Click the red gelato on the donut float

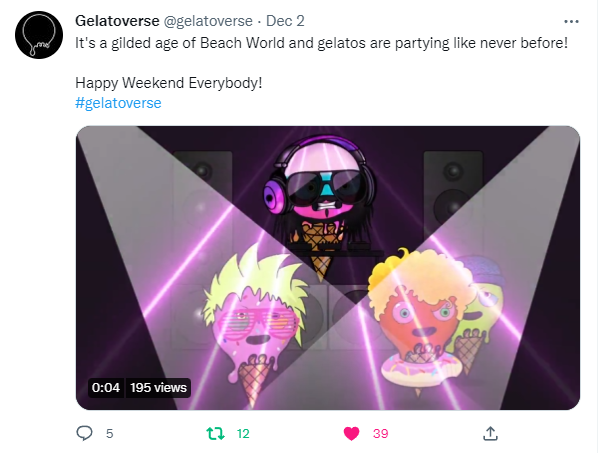420,320
